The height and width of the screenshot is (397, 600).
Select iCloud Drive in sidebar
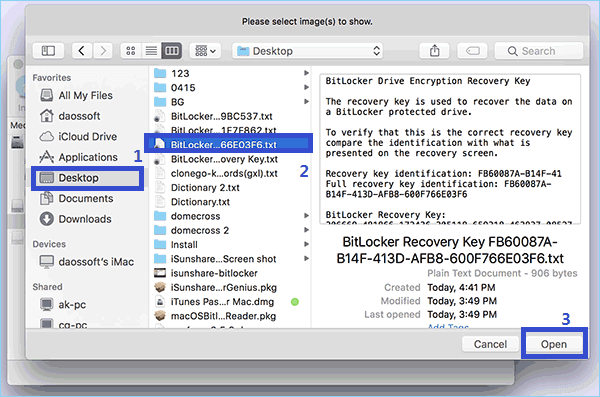[87, 137]
